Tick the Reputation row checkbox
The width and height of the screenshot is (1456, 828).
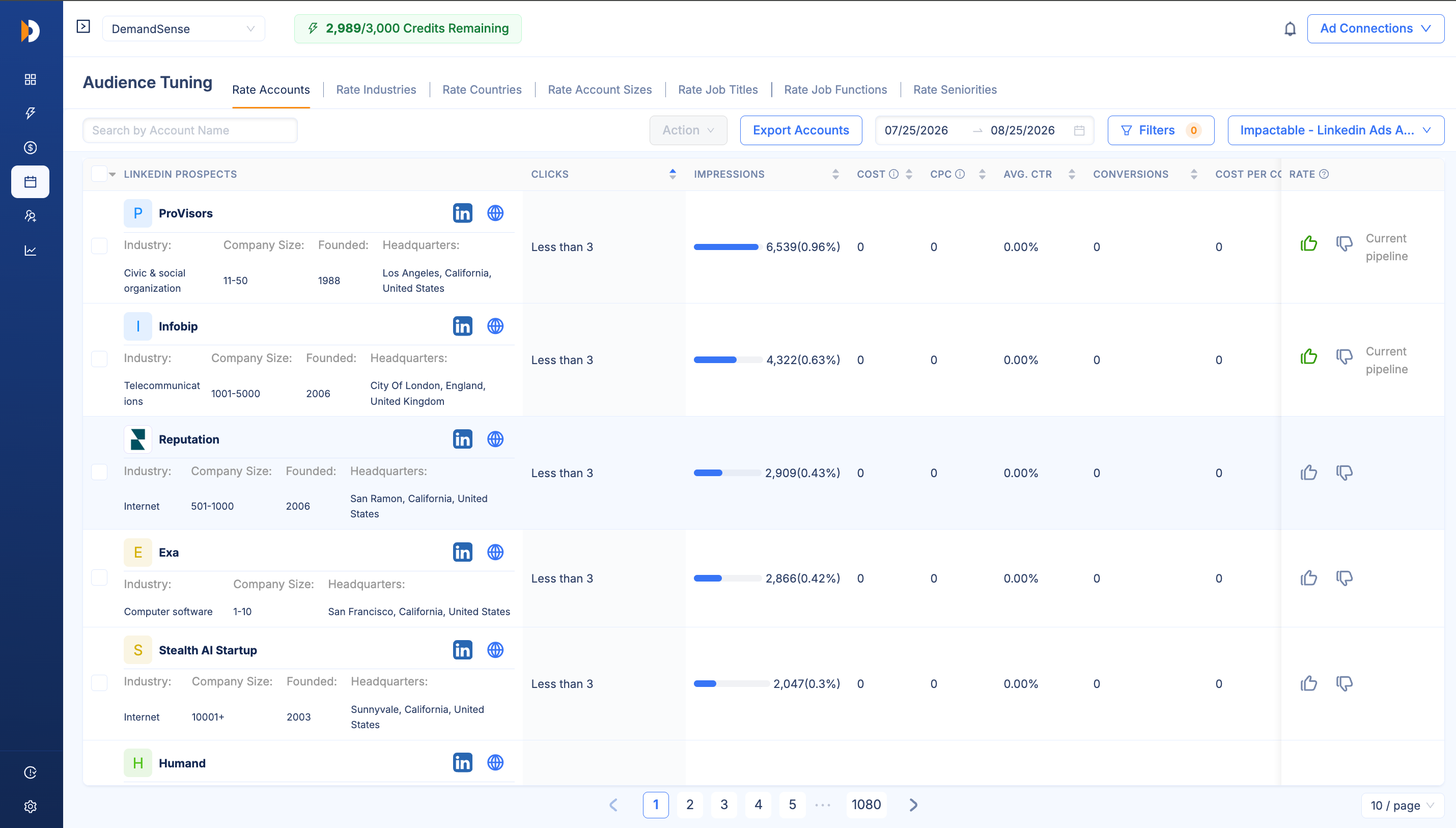[99, 473]
